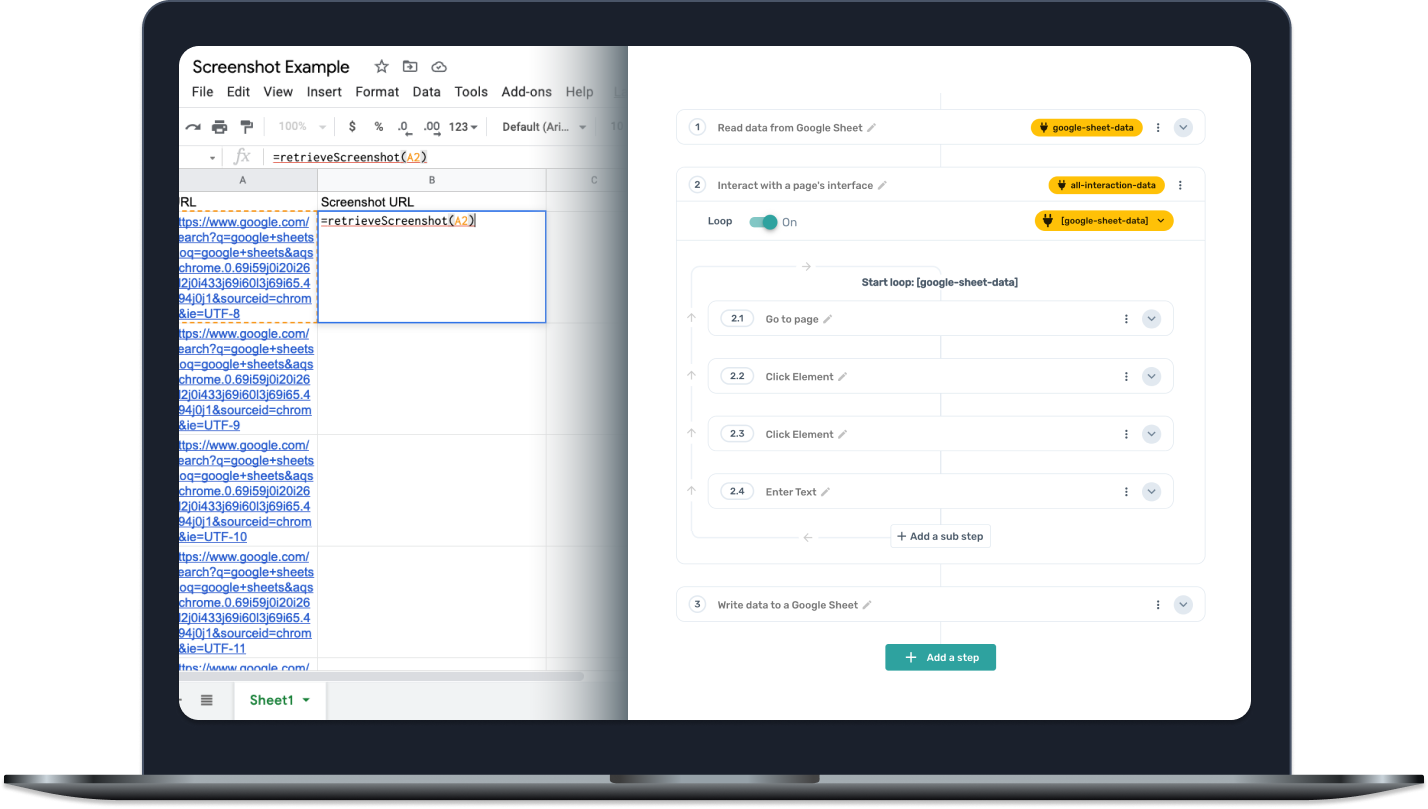The height and width of the screenshot is (809, 1428).
Task: Click the formula bar with retrieveScreenshot formula
Action: point(400,157)
